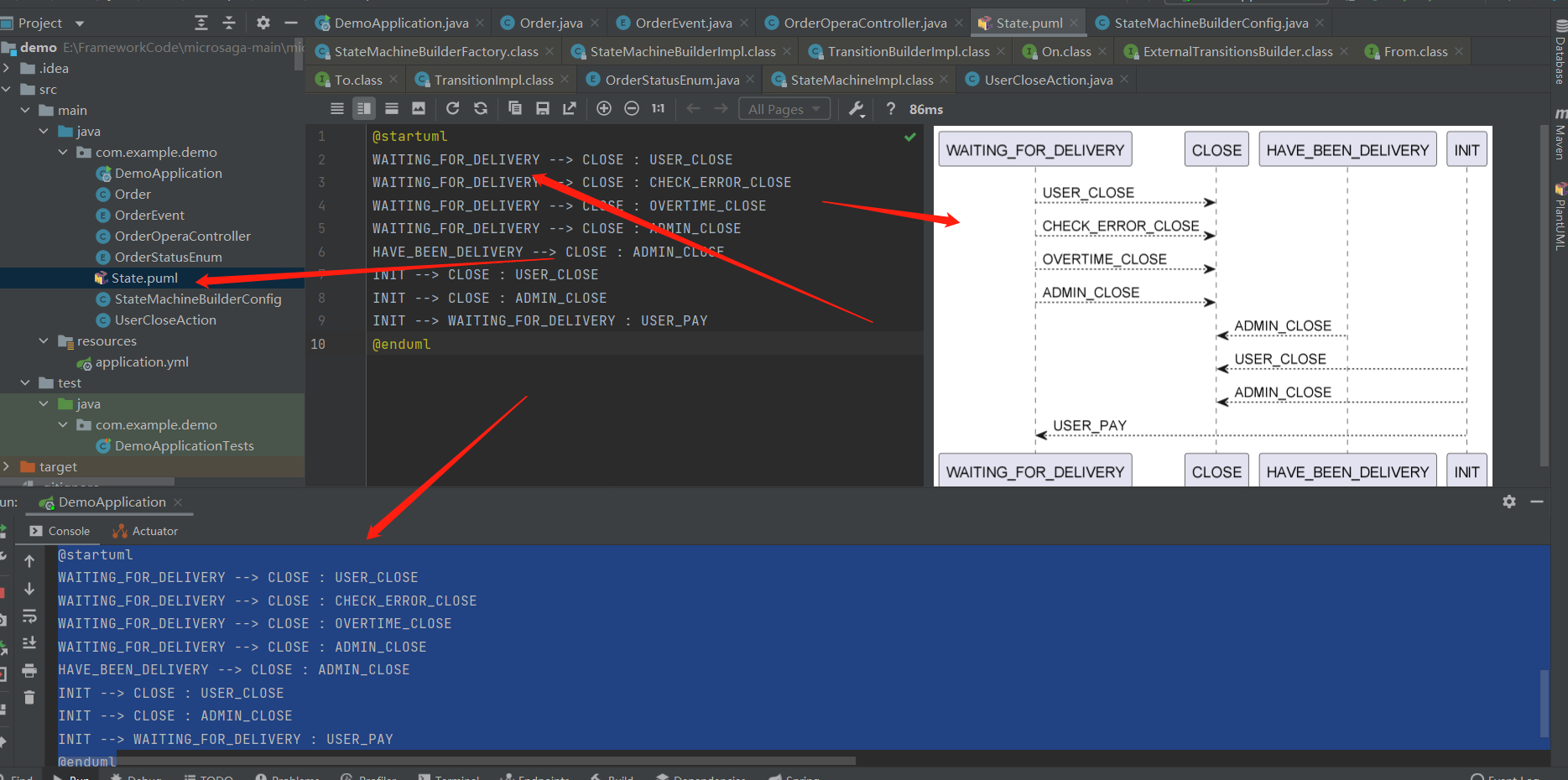Copy diagram to clipboard icon
Screen dimensions: 1568x780
coord(515,108)
